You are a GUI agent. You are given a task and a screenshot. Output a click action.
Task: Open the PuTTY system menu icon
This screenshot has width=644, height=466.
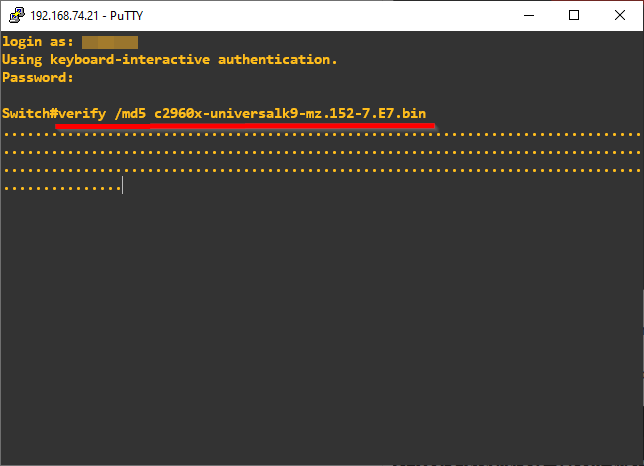13,15
